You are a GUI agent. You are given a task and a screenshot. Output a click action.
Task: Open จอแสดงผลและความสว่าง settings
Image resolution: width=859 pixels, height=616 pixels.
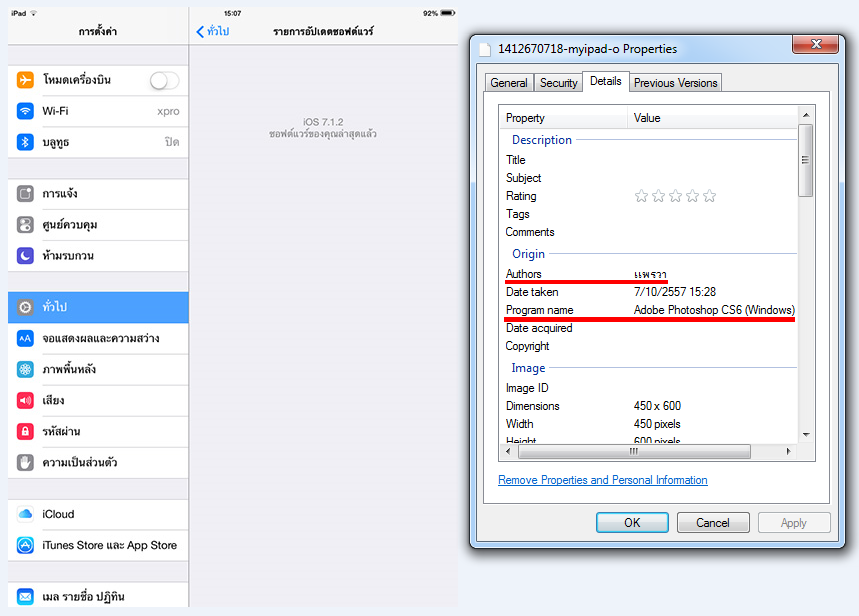click(x=98, y=339)
